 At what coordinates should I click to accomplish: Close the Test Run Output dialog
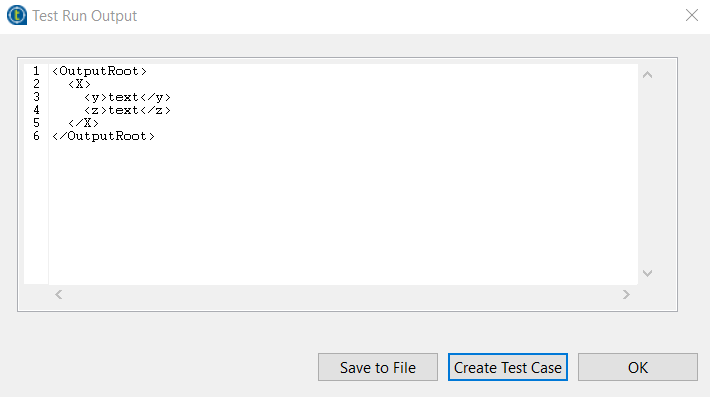(691, 15)
